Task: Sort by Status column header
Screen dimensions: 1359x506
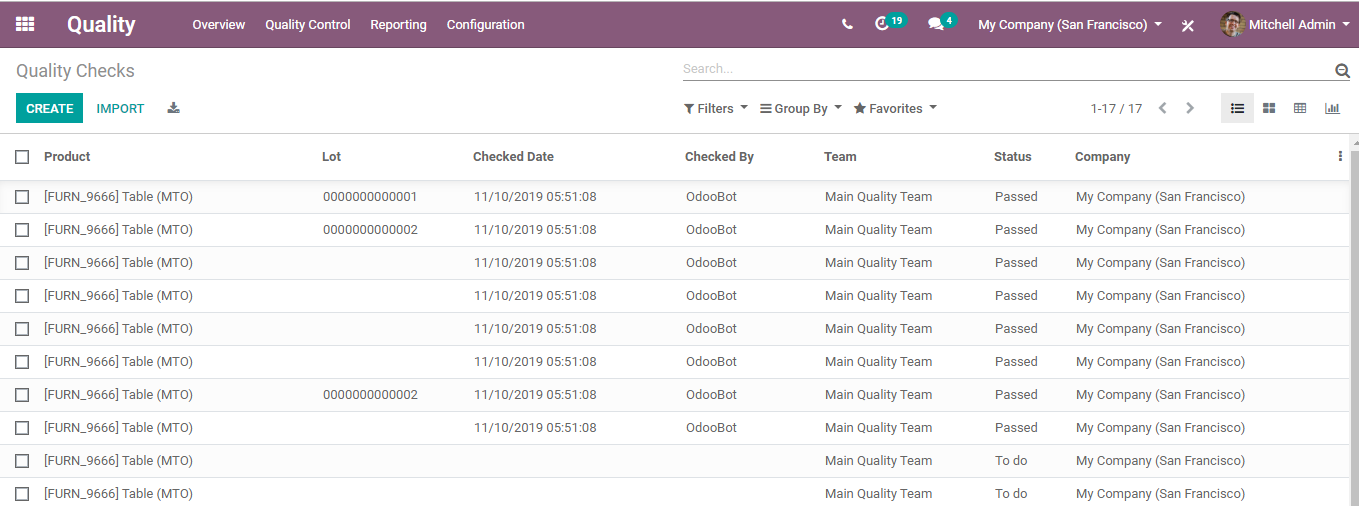Action: tap(1012, 157)
